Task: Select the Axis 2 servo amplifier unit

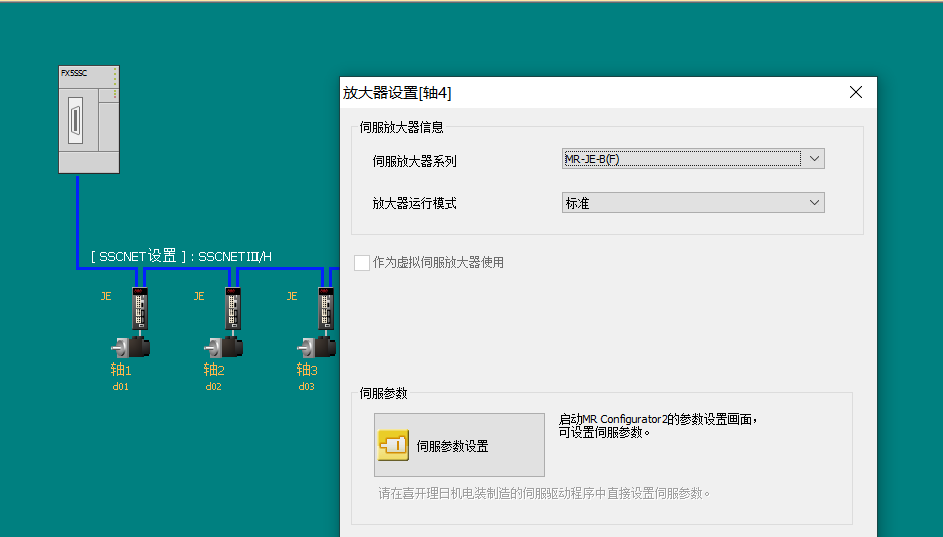Action: pos(233,309)
